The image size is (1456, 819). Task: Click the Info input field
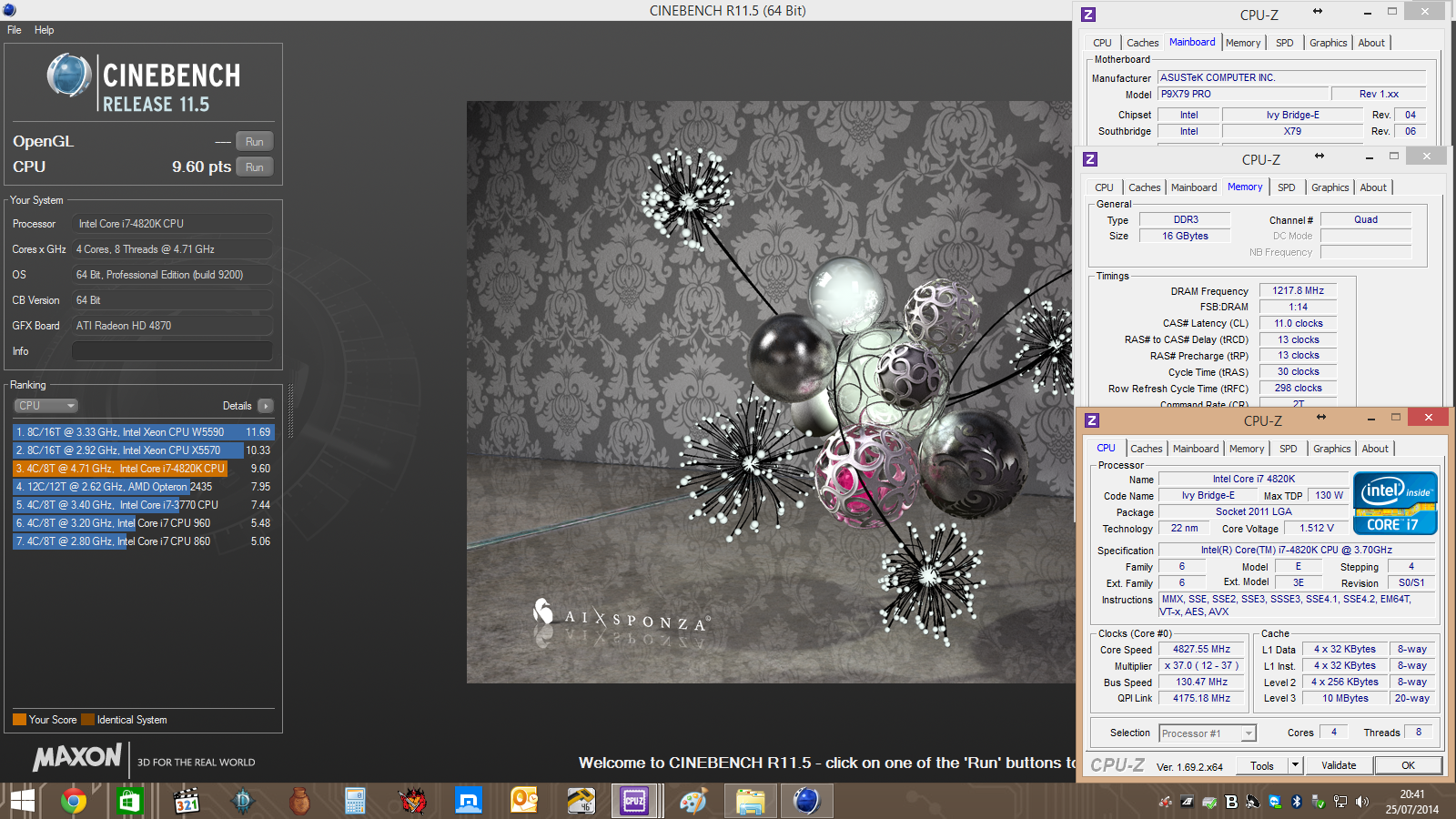(173, 351)
